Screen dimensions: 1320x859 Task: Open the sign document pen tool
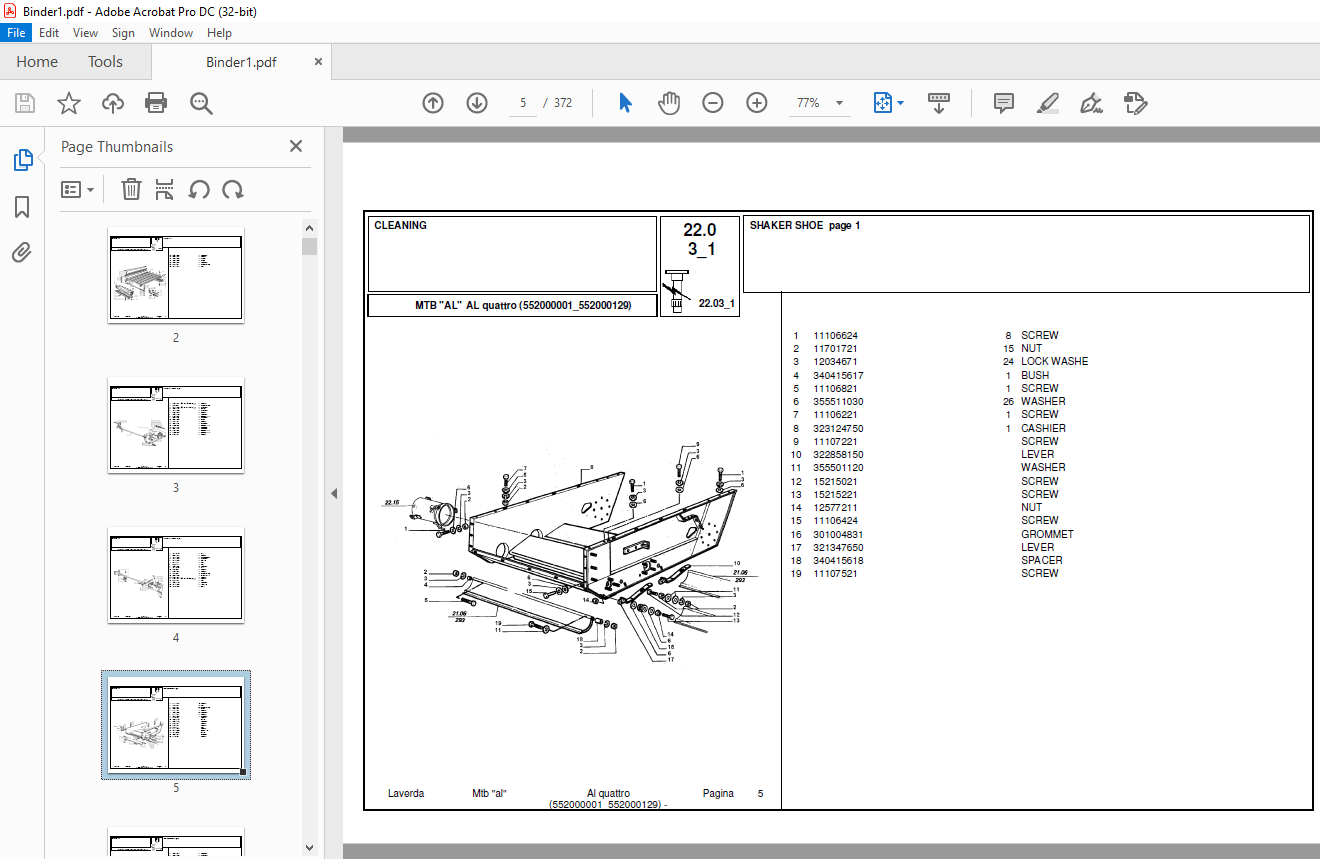coord(1091,103)
